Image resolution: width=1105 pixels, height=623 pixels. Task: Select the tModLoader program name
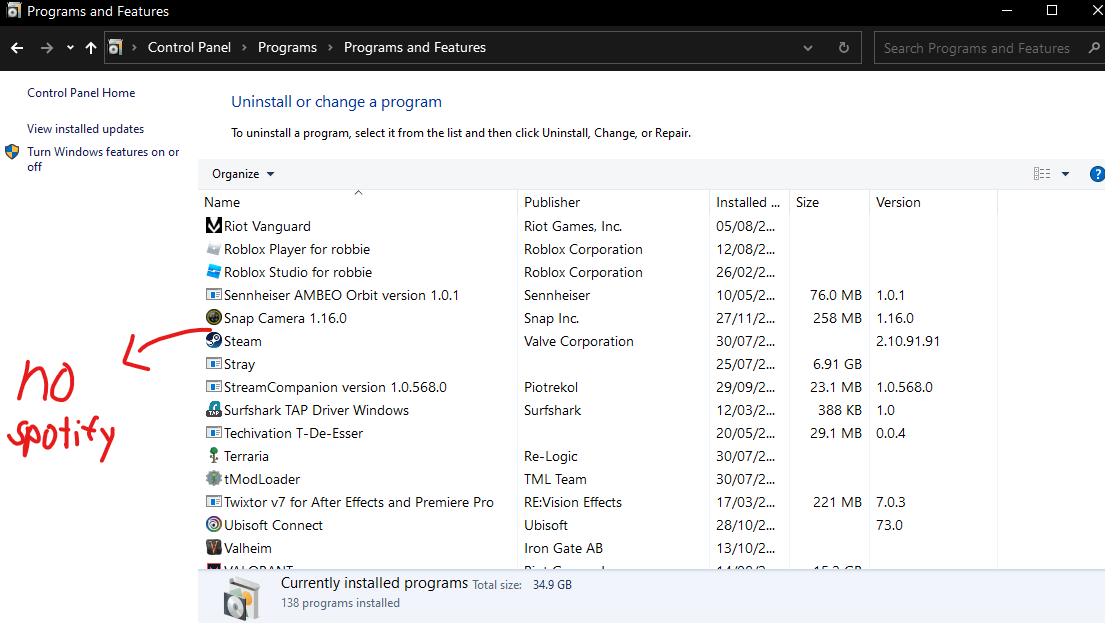(x=261, y=479)
